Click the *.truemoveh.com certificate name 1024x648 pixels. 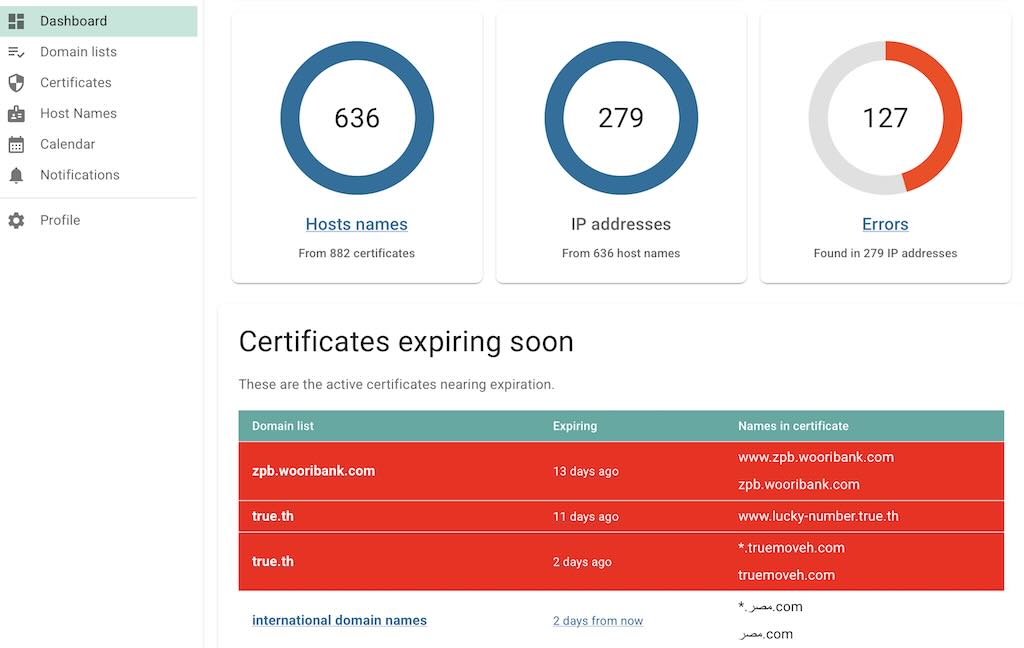(x=791, y=547)
